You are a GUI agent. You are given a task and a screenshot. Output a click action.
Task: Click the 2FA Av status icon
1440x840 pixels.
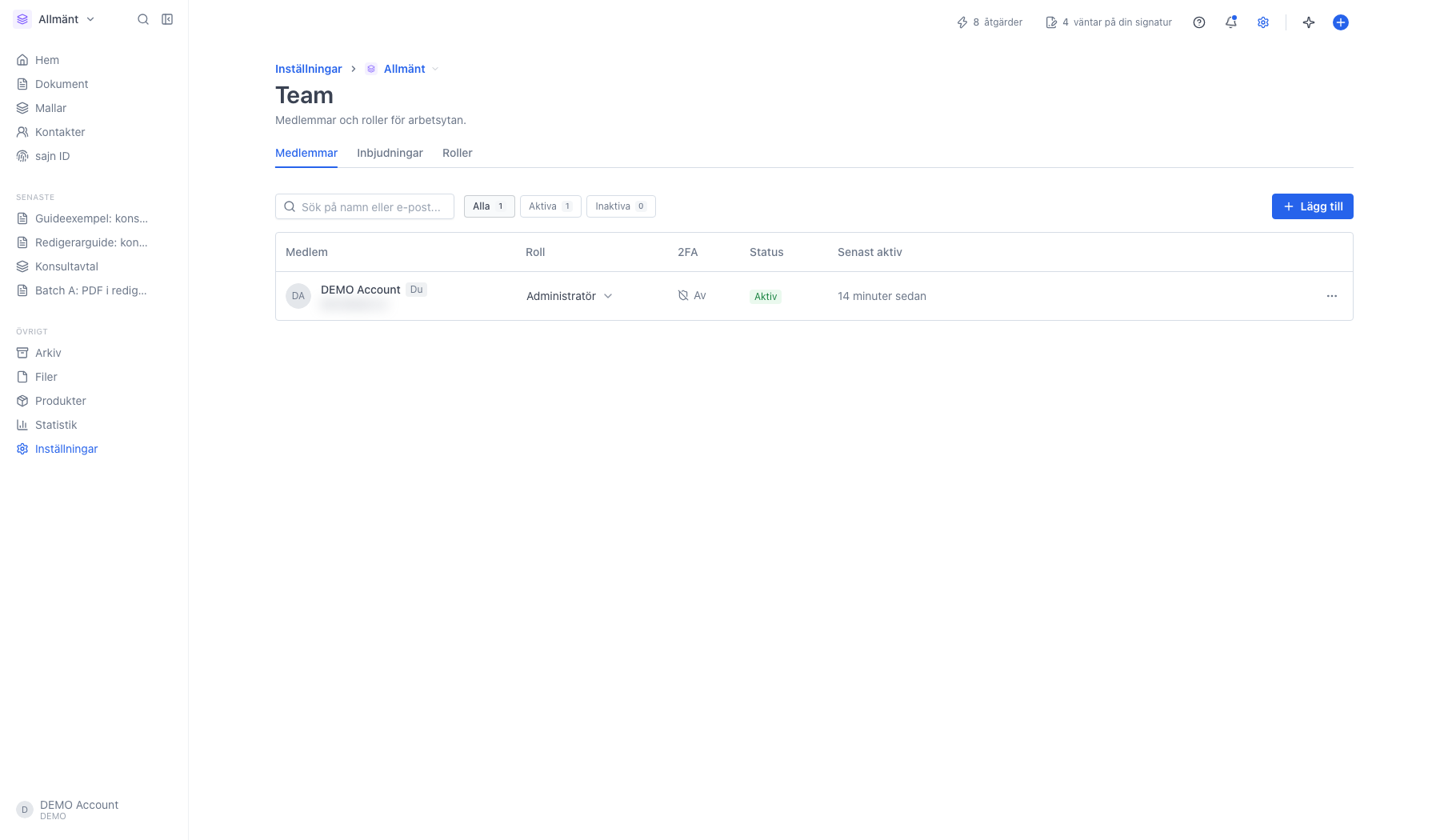click(683, 295)
